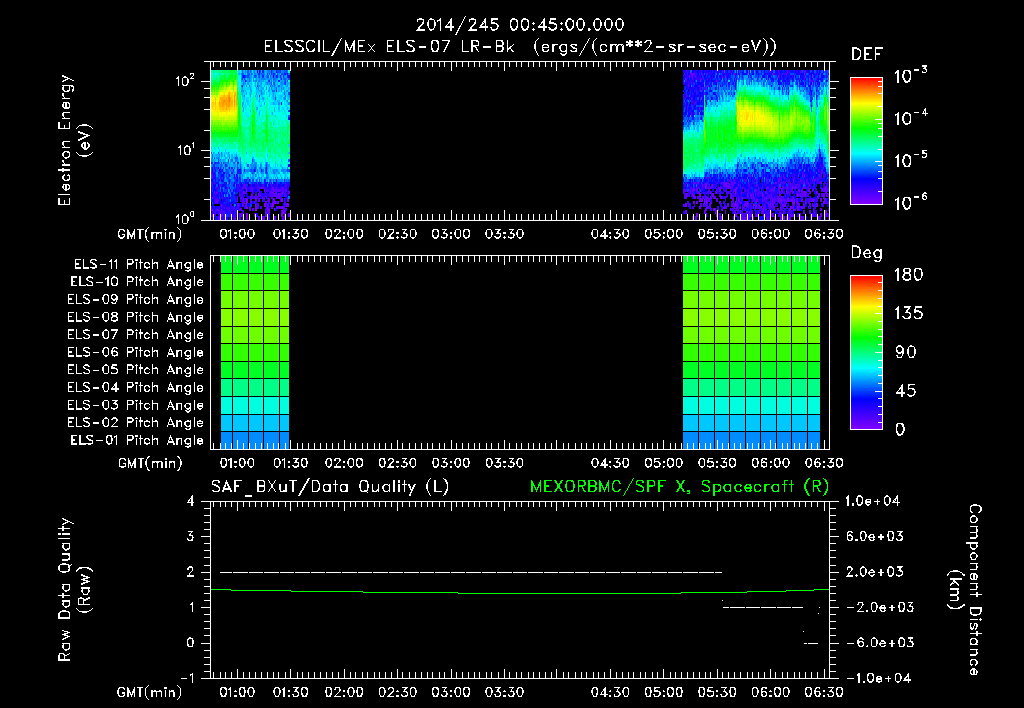Click the Deg color bar label
The width and height of the screenshot is (1024, 708).
click(x=866, y=253)
